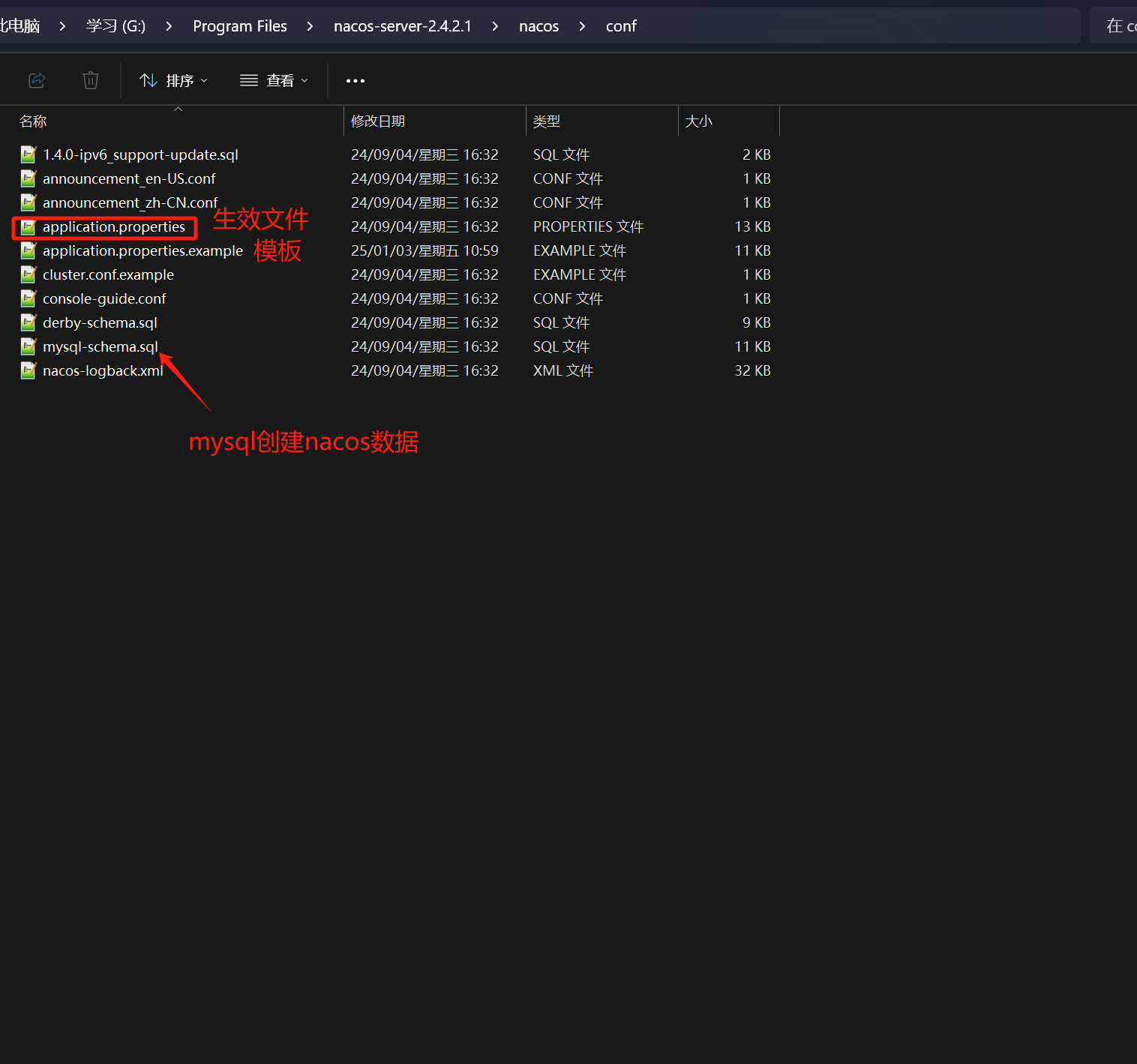Viewport: 1137px width, 1064px height.
Task: Click the console-guide.conf file icon
Action: [28, 298]
